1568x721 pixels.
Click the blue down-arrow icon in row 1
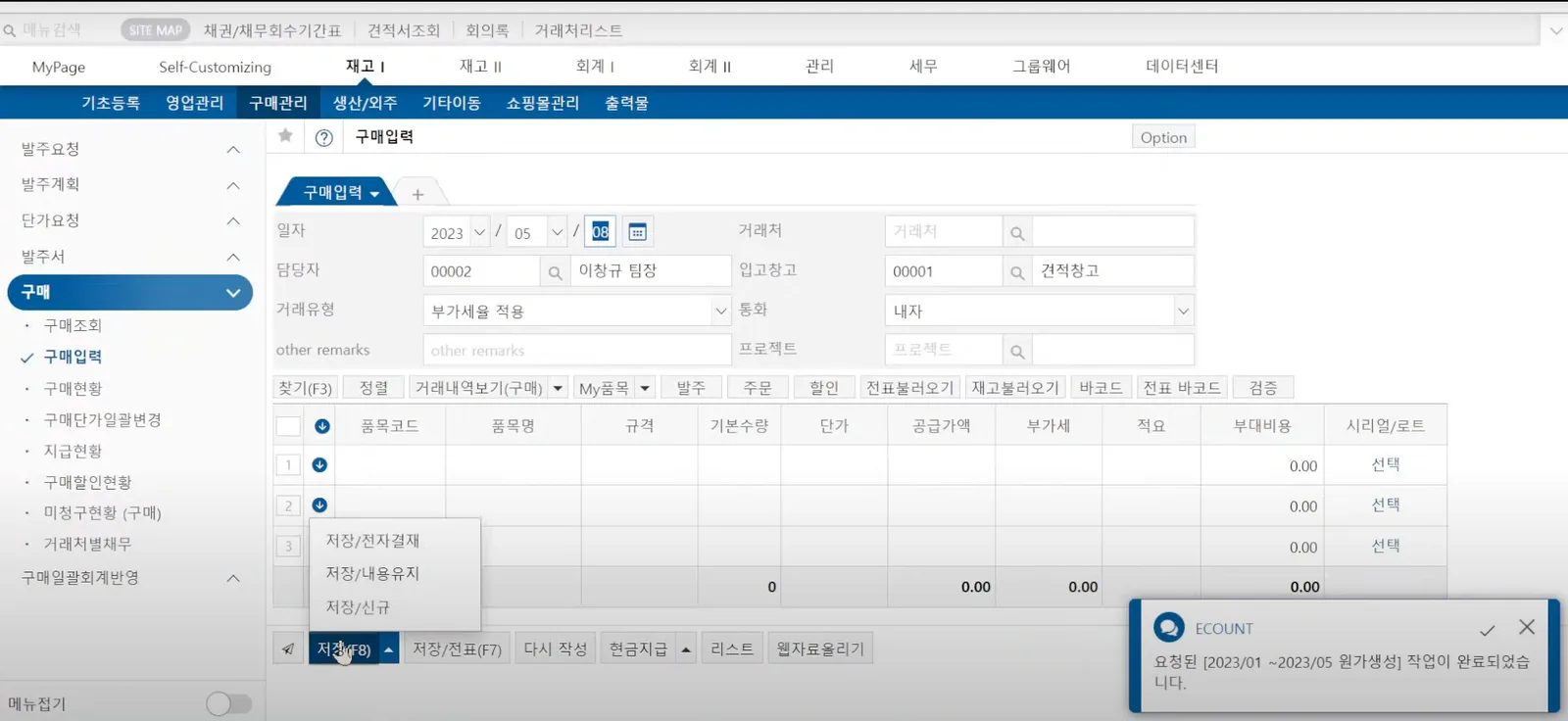click(x=319, y=465)
